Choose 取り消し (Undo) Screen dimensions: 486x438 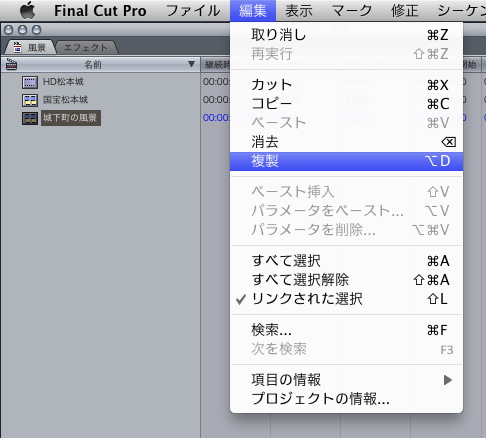pyautogui.click(x=346, y=35)
